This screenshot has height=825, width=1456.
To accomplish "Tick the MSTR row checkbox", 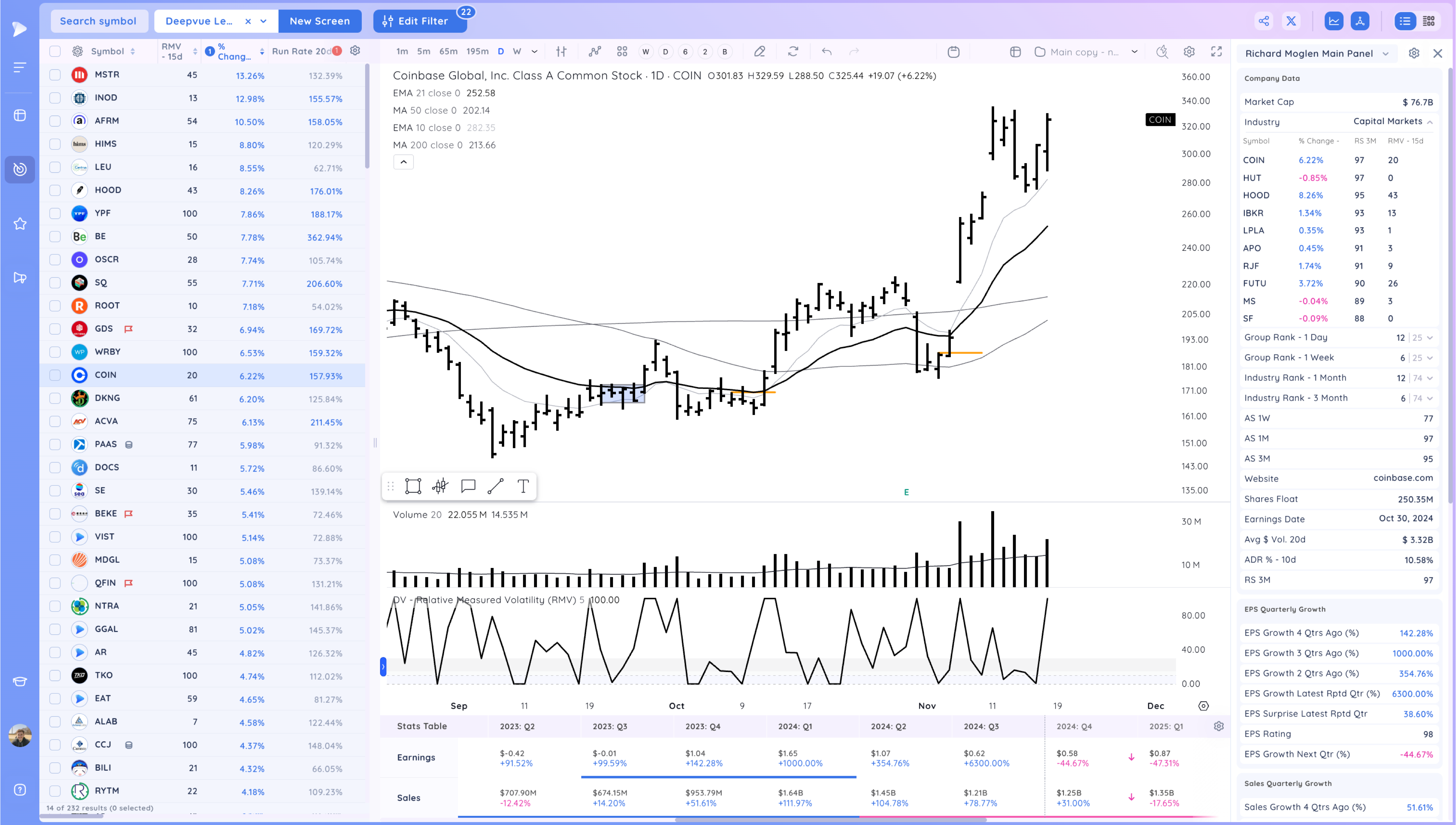I will (55, 74).
